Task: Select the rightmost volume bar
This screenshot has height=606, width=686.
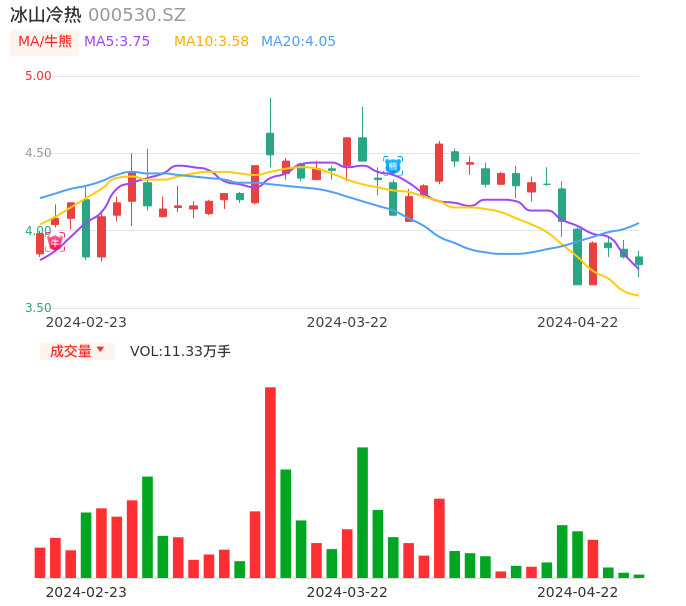Action: [639, 575]
